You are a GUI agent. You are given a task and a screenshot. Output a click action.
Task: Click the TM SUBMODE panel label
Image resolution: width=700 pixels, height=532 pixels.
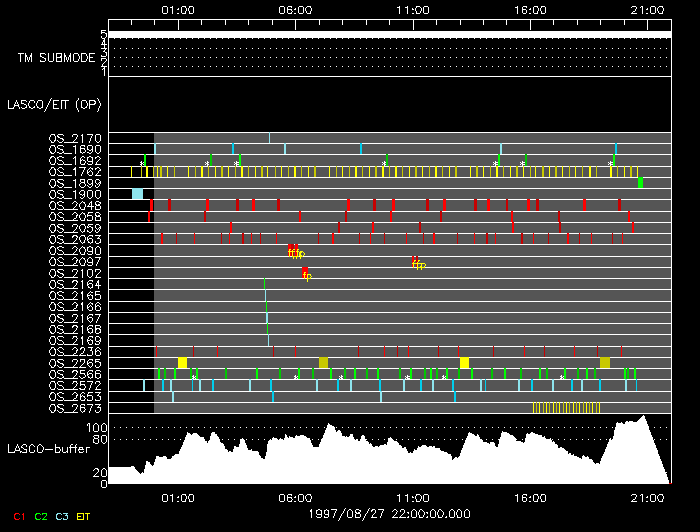tap(56, 57)
